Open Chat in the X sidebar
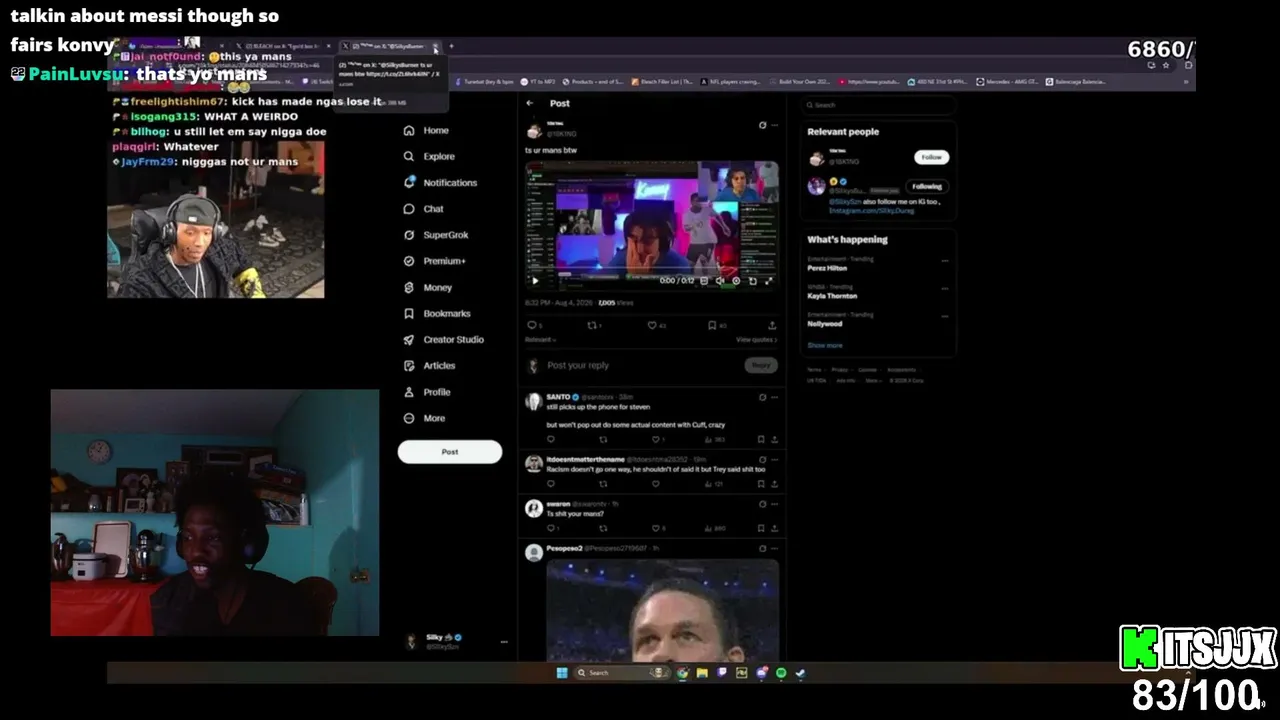The width and height of the screenshot is (1280, 720). (423, 208)
